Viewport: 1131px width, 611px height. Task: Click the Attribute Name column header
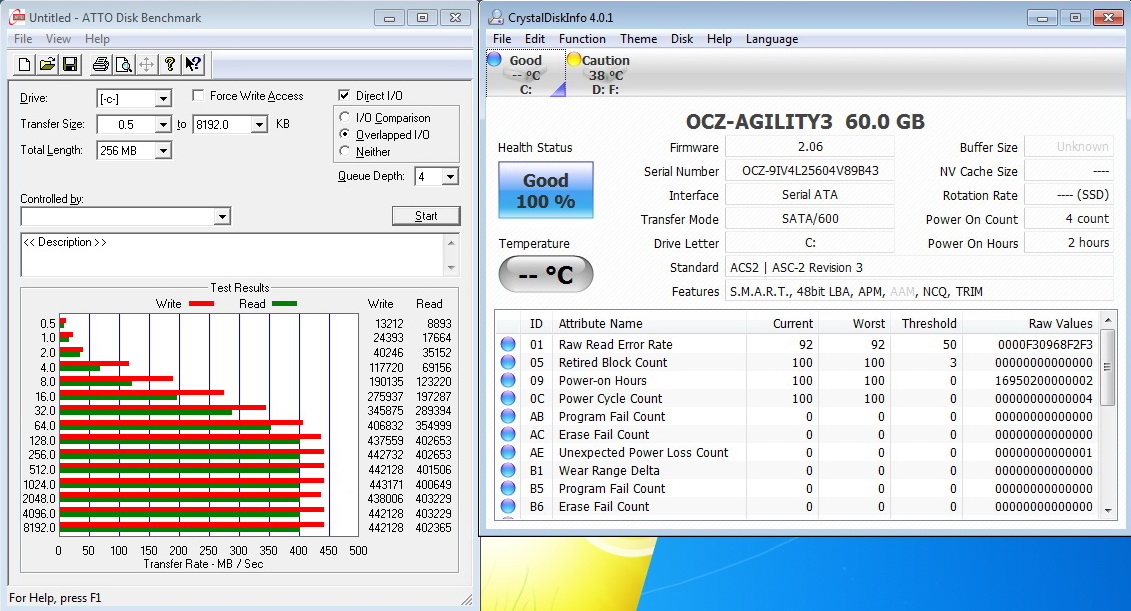pyautogui.click(x=649, y=323)
